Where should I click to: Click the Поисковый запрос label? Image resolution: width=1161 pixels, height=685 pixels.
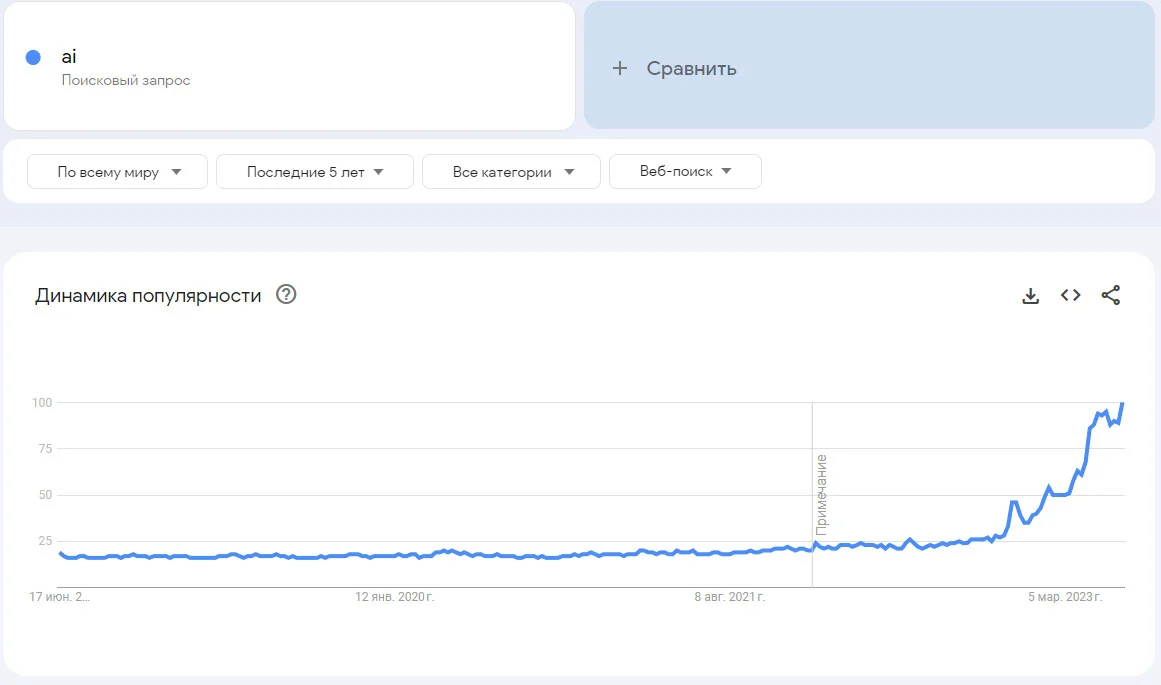pos(126,80)
